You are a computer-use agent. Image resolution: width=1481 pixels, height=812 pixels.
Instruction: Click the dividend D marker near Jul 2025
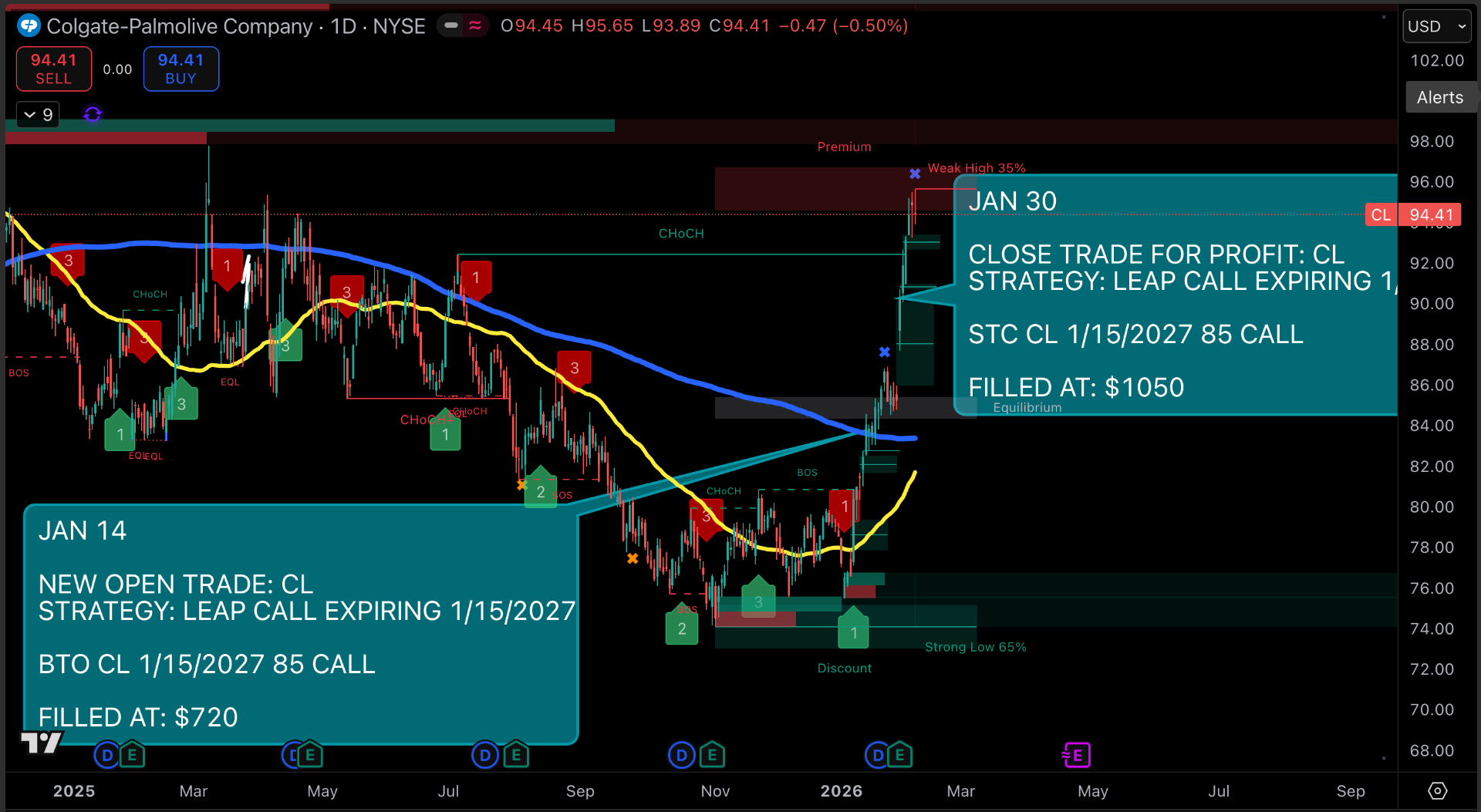[x=485, y=755]
